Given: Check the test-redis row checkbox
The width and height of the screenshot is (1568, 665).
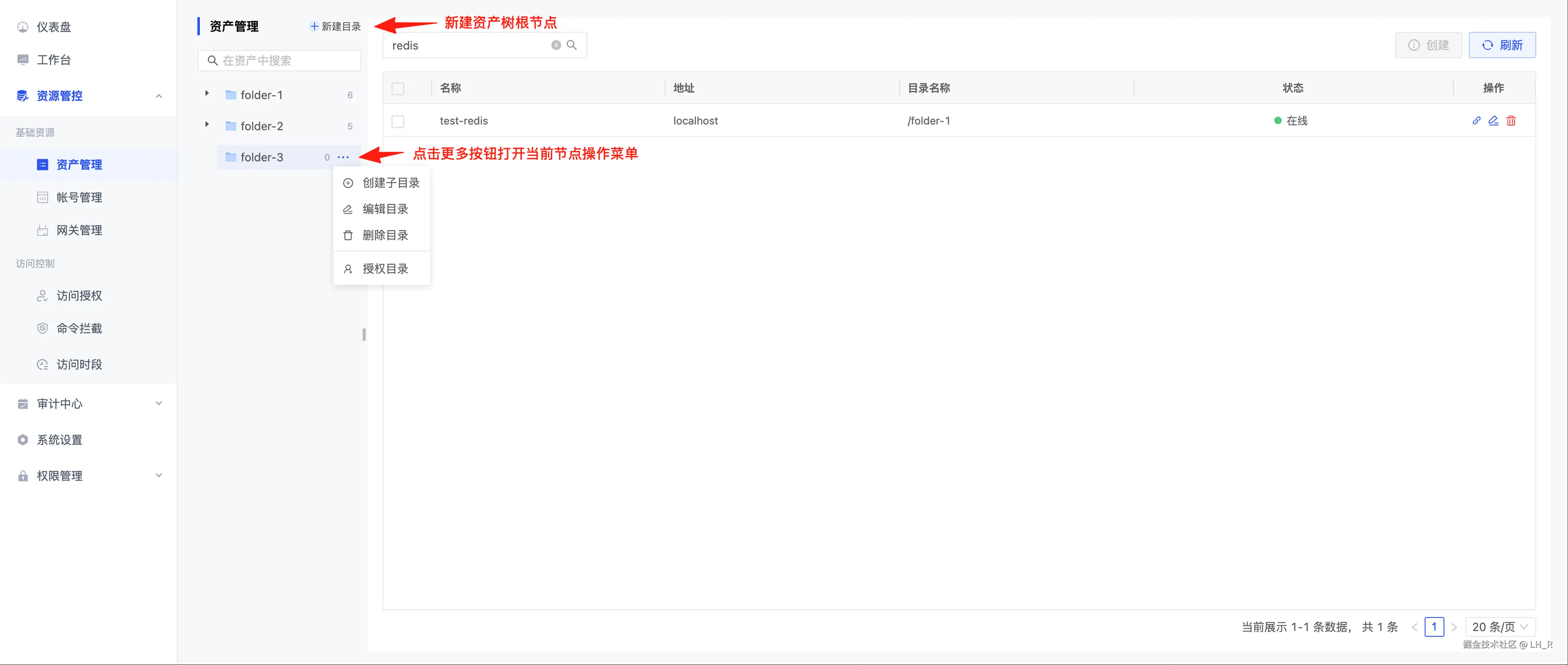Looking at the screenshot, I should [398, 121].
